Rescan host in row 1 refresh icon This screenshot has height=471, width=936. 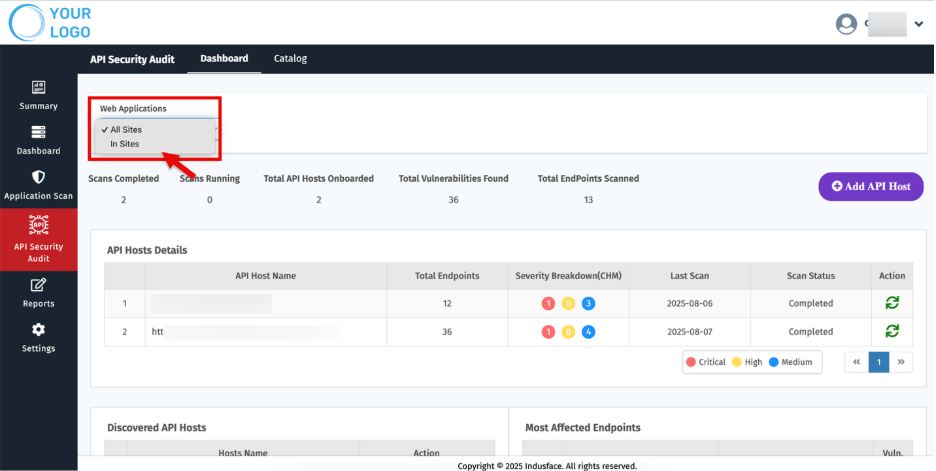point(892,303)
